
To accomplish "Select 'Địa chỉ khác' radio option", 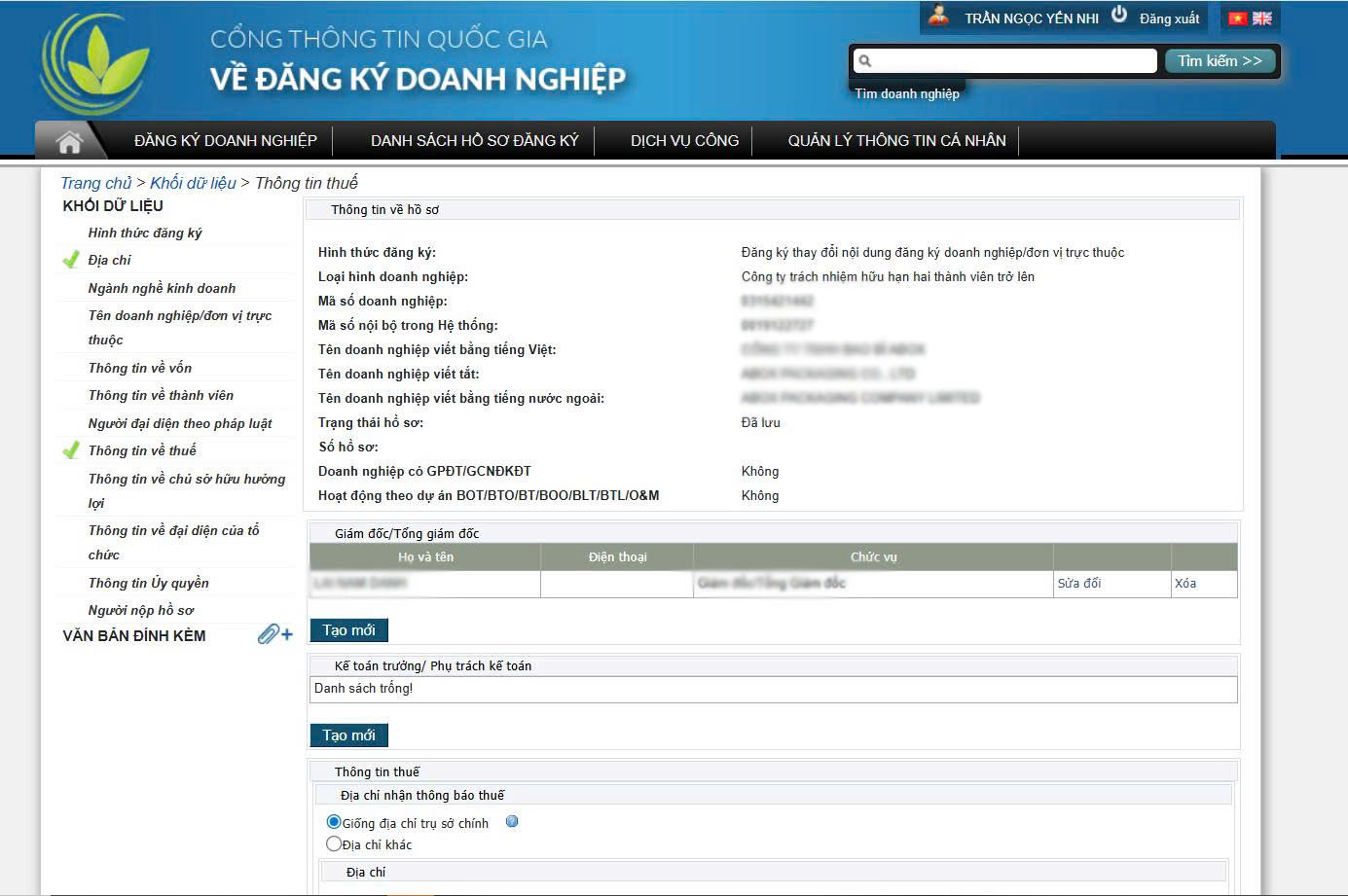I will click(x=334, y=843).
